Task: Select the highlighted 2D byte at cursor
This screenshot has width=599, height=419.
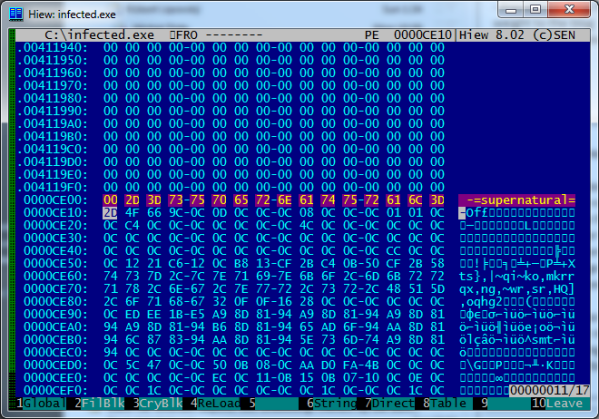Action: 110,213
